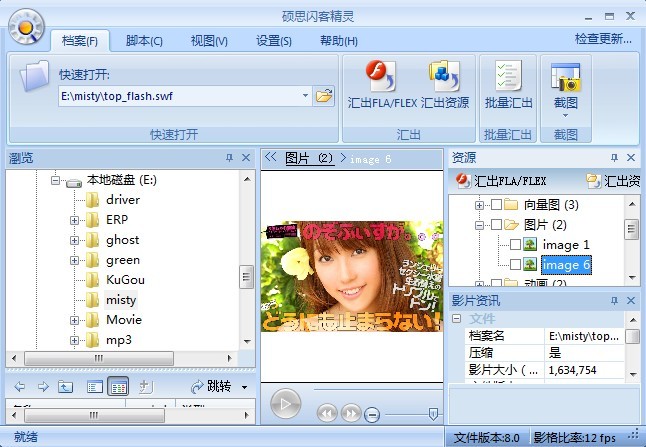Open the 批量汇出 batch export tool
Screen dimensions: 646x447
(x=507, y=77)
